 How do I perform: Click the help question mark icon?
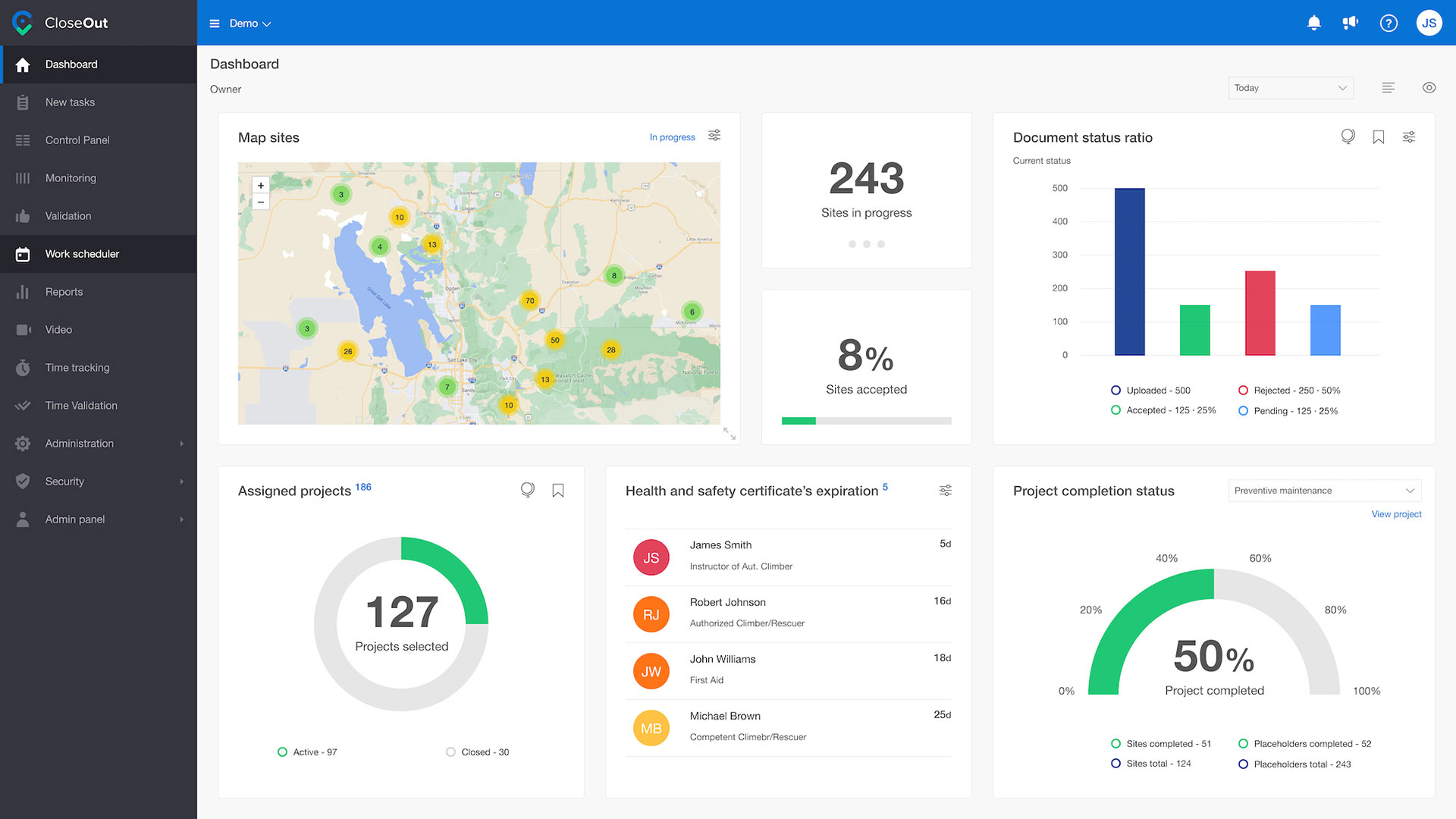[1389, 23]
